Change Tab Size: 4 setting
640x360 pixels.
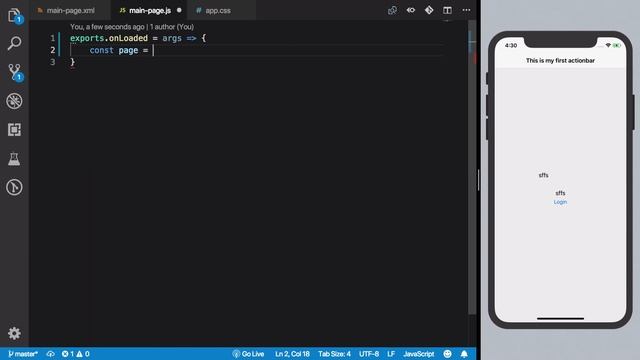[334, 354]
